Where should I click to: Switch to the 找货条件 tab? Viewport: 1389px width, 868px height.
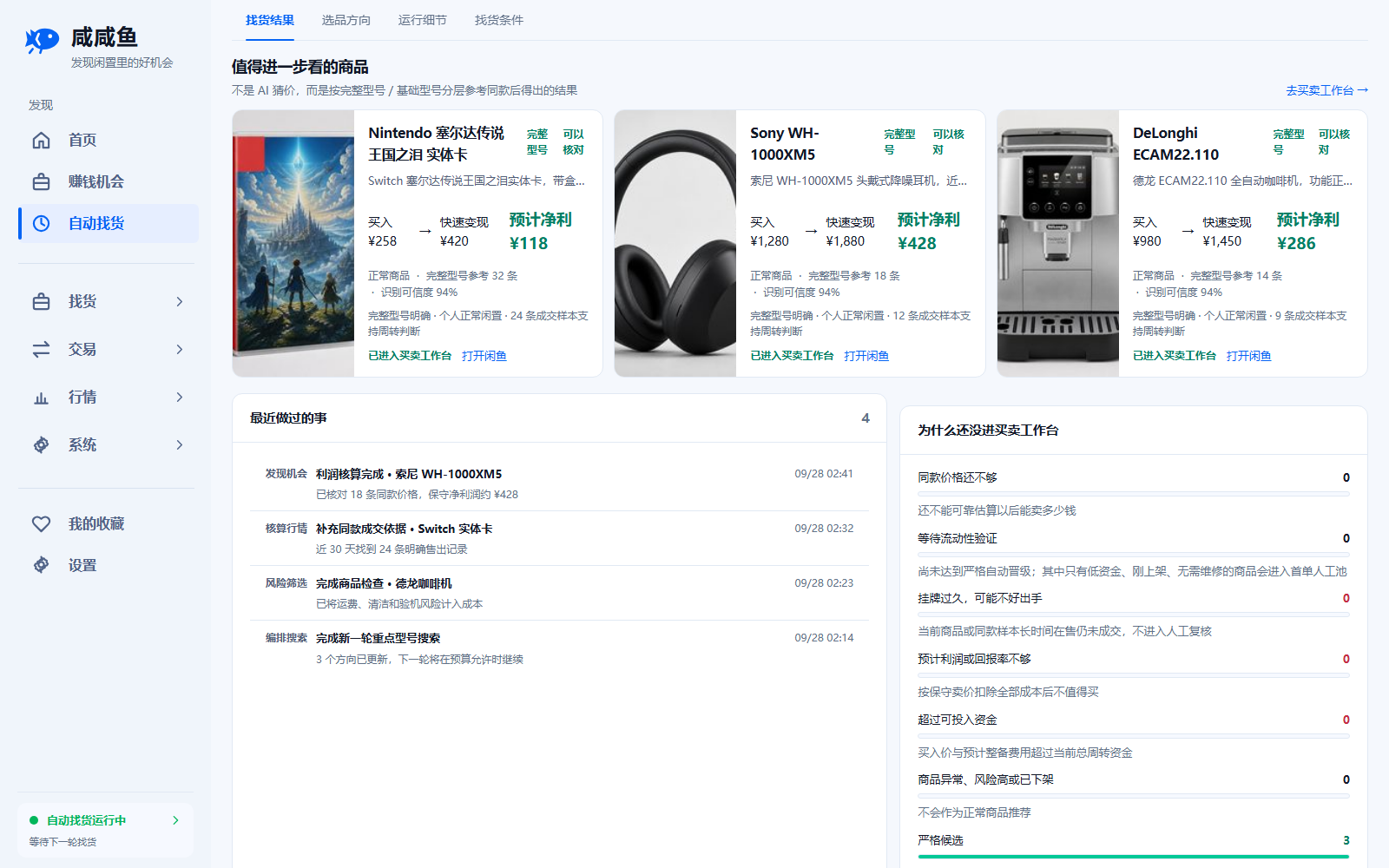coord(499,20)
